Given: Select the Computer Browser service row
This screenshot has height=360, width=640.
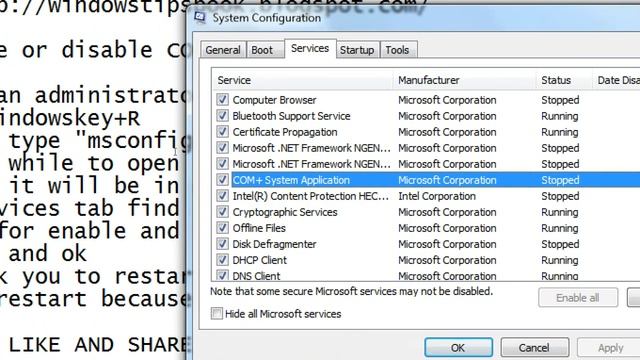Looking at the screenshot, I should point(426,100).
